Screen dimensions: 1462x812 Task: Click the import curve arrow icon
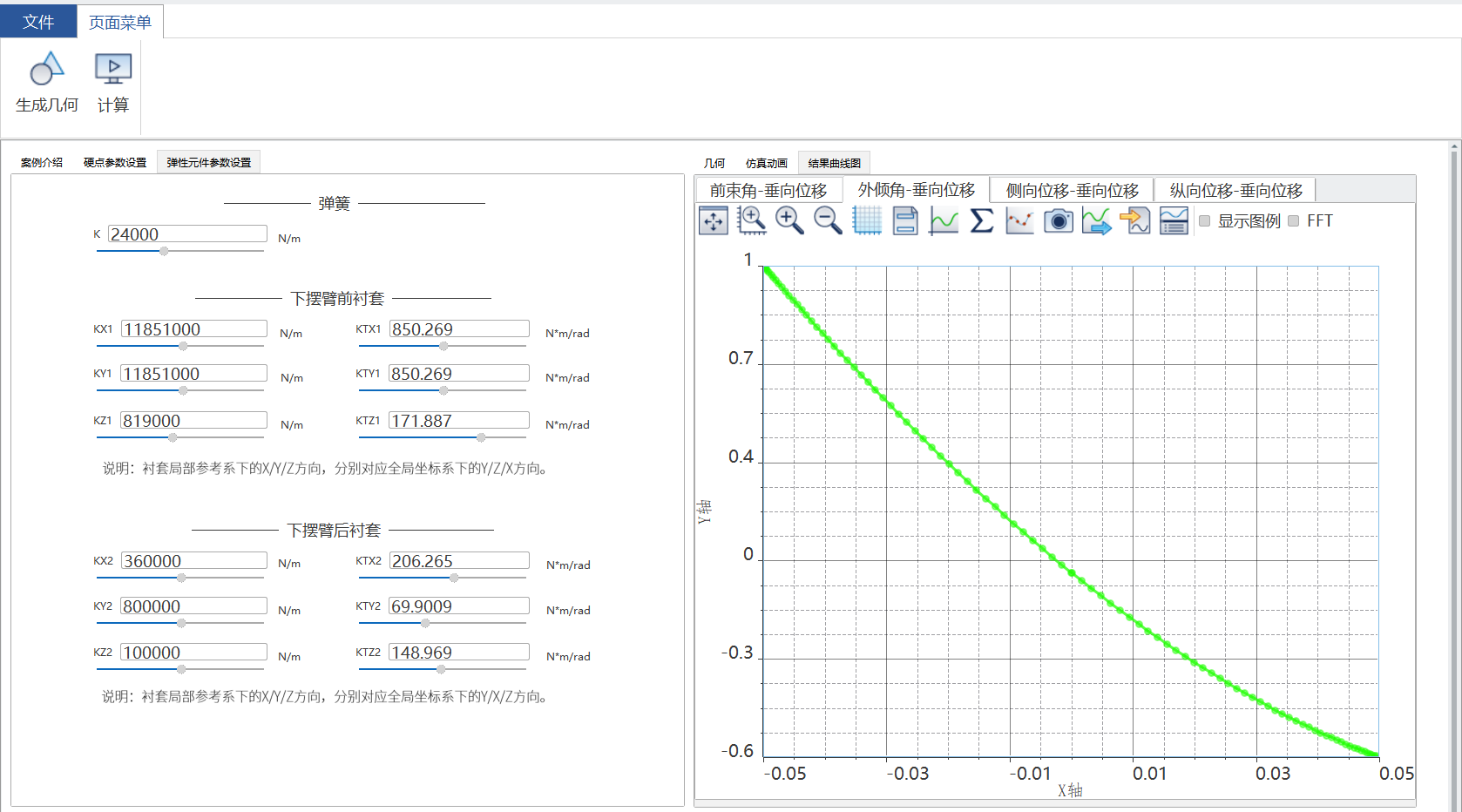(x=1135, y=221)
